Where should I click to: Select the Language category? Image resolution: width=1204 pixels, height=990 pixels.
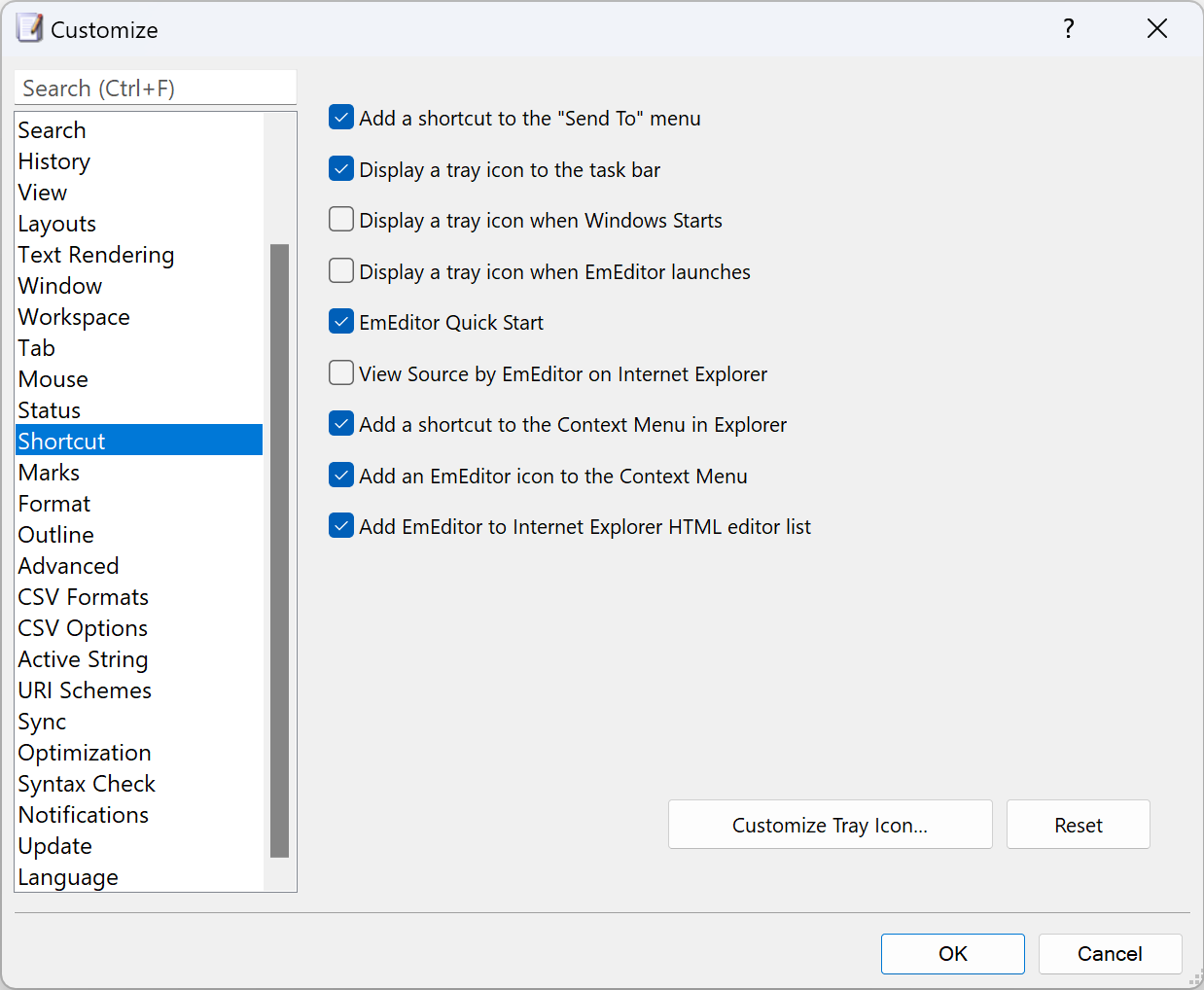tap(139, 876)
